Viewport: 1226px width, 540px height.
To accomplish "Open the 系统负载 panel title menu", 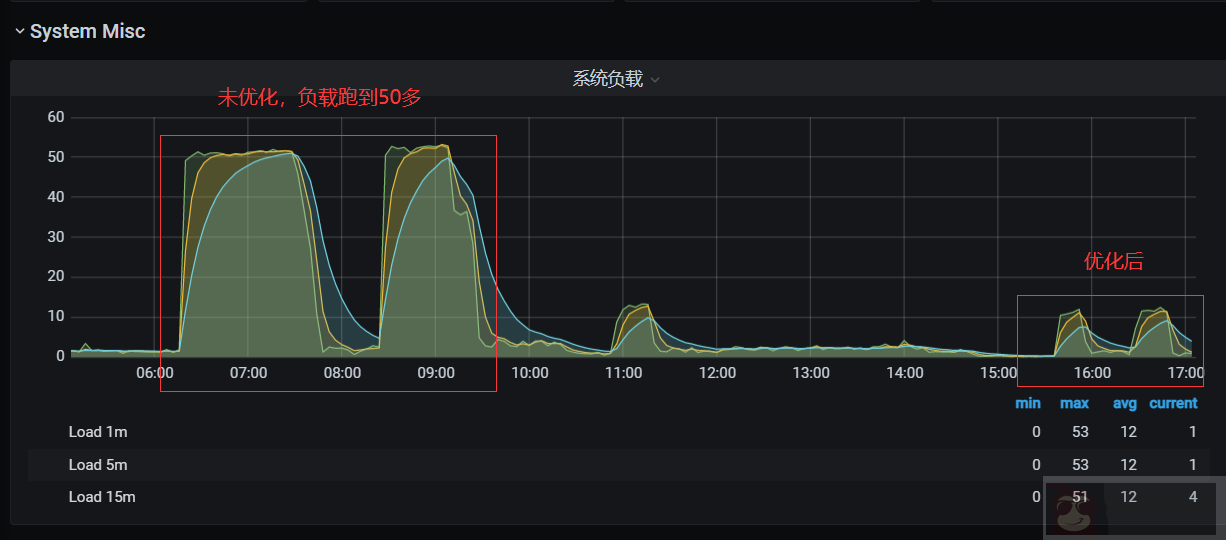I will click(x=607, y=79).
